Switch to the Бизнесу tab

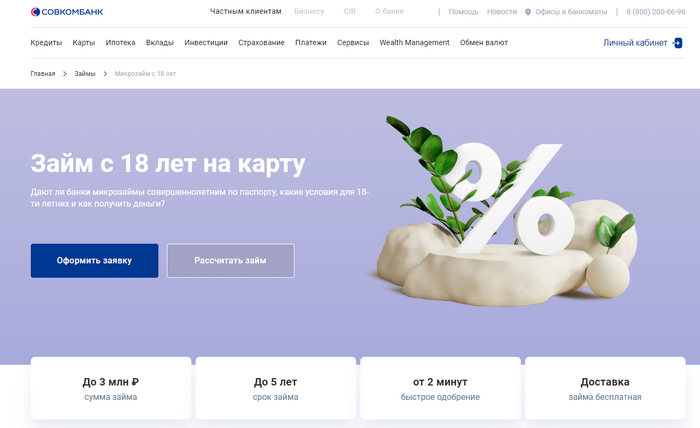tap(309, 12)
